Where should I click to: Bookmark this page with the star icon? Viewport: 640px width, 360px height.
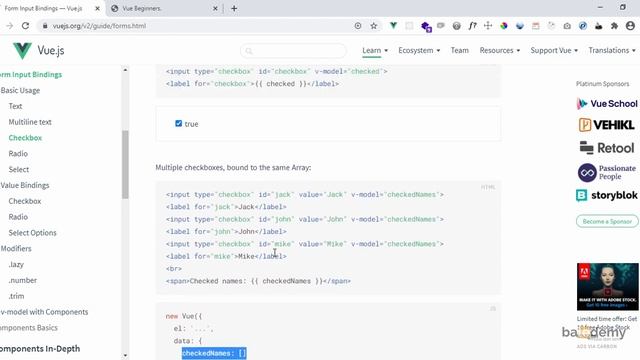pyautogui.click(x=373, y=26)
